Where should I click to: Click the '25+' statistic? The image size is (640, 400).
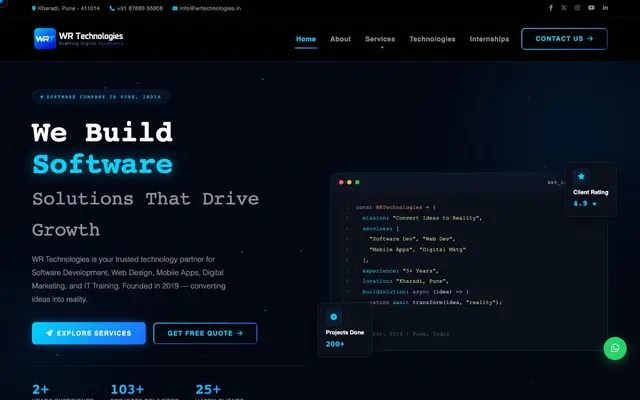coord(208,389)
